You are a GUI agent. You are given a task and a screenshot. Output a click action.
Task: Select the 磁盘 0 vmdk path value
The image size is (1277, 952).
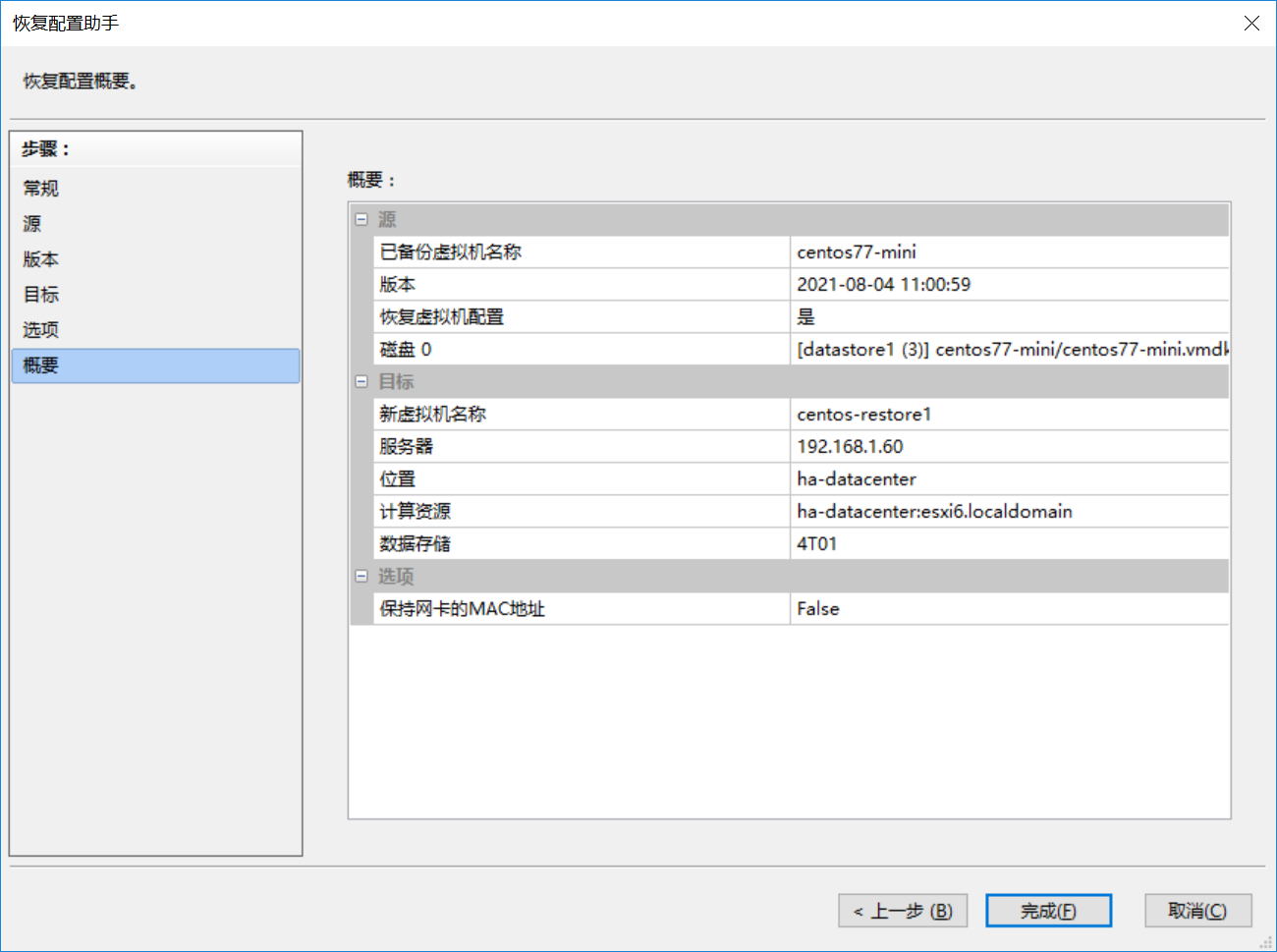1012,350
